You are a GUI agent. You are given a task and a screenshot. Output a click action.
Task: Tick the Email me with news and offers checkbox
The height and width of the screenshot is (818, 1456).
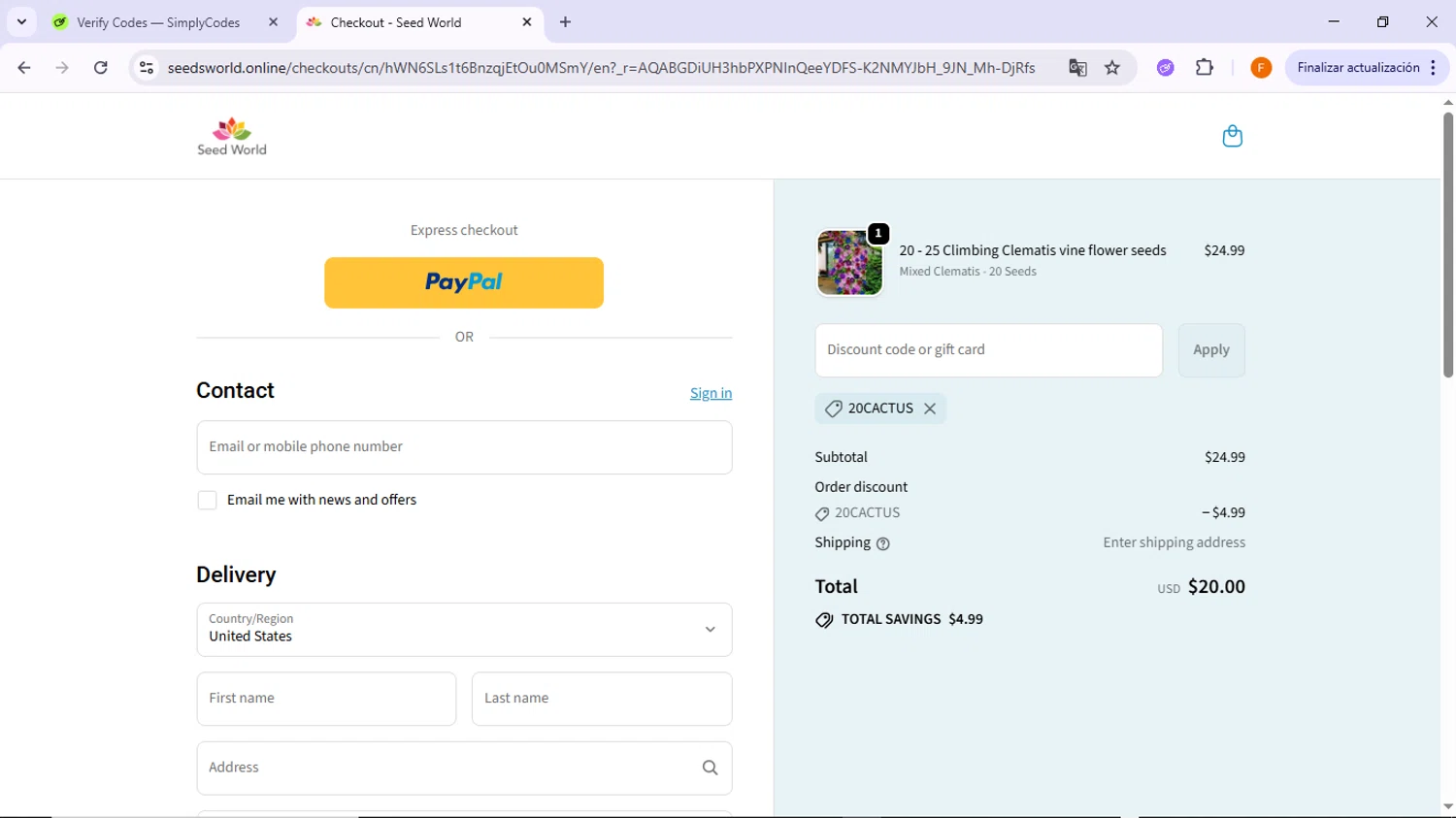point(207,501)
